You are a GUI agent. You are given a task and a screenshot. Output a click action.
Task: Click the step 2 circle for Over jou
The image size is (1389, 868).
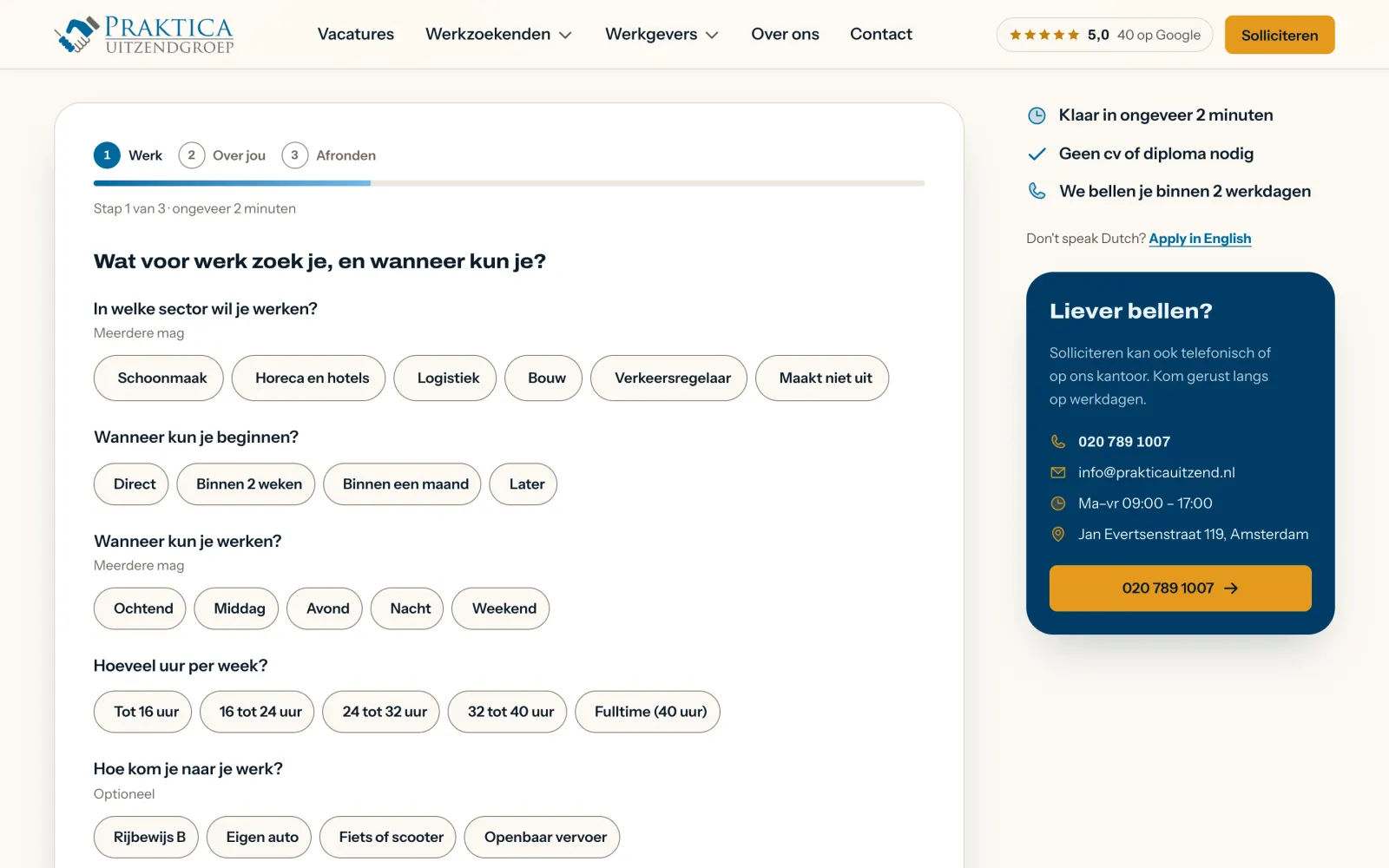tap(192, 155)
